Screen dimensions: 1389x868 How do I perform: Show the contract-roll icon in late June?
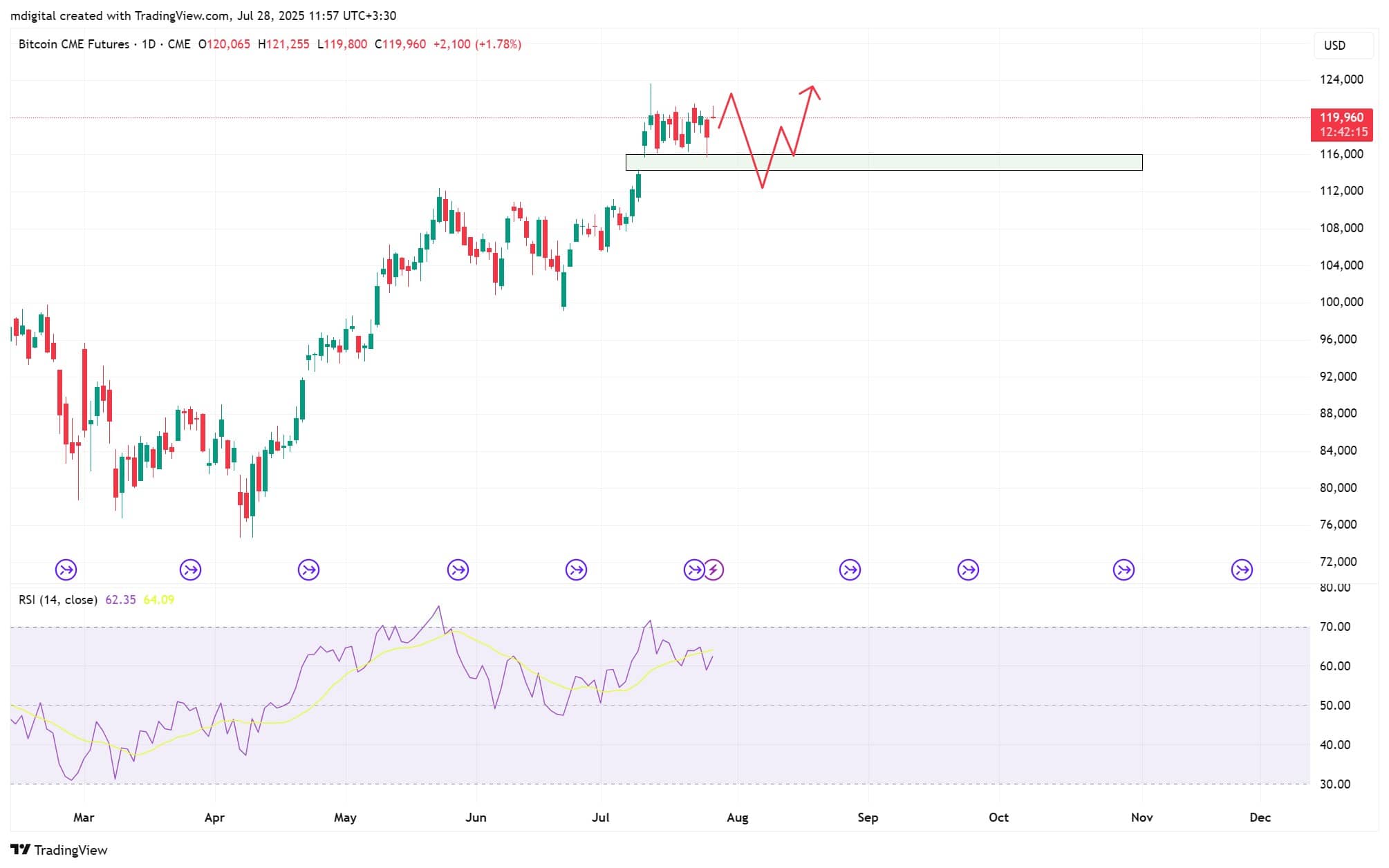576,570
